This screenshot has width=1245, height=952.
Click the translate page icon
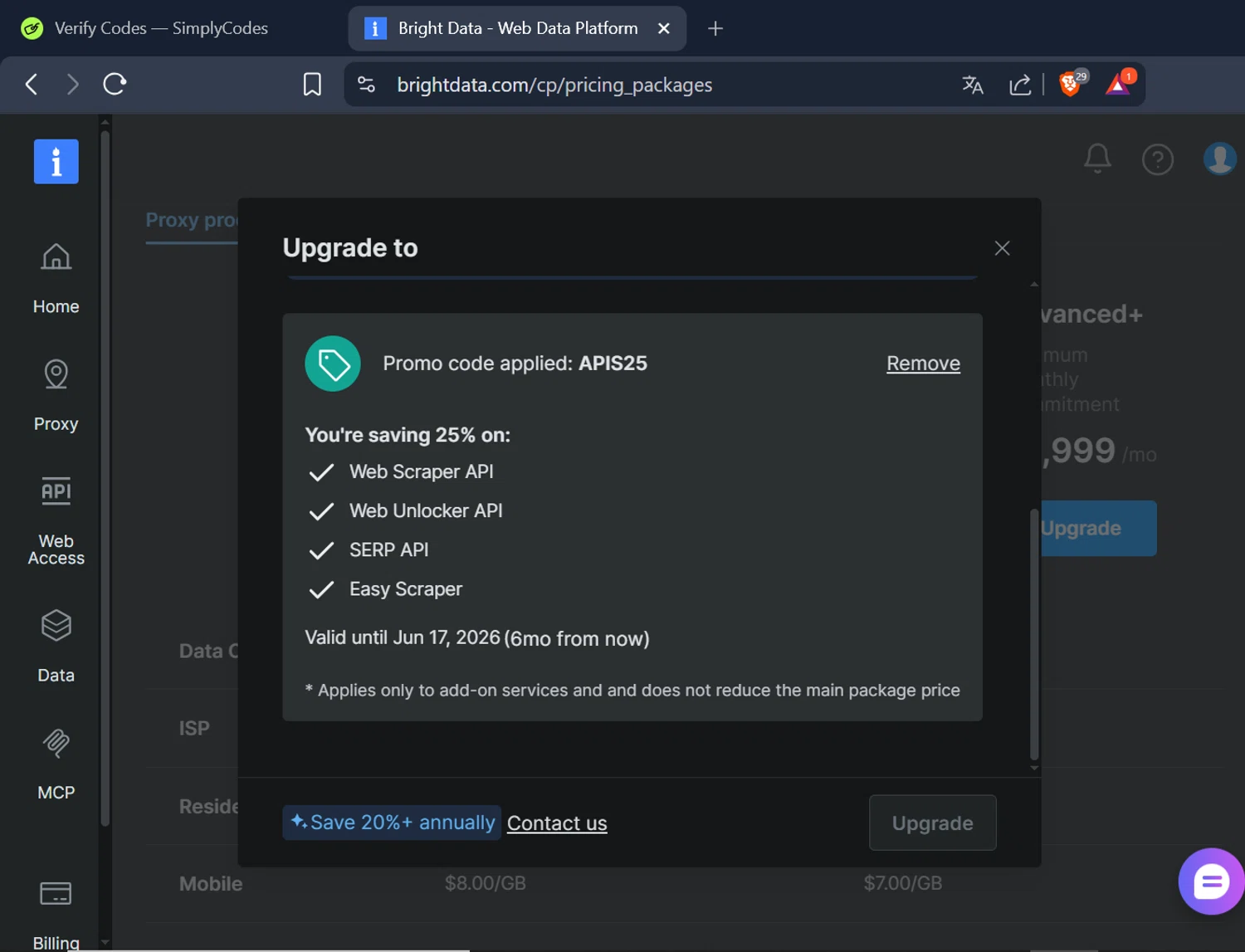tap(973, 85)
